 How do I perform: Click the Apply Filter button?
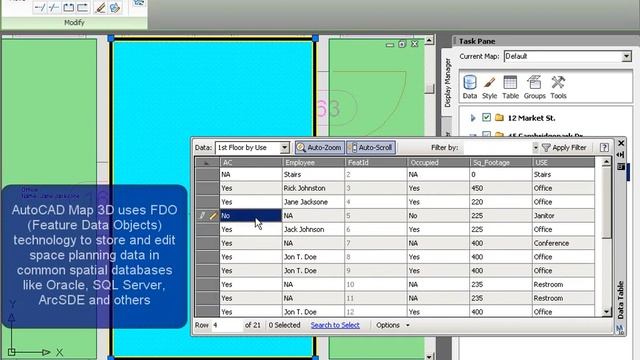(x=564, y=148)
